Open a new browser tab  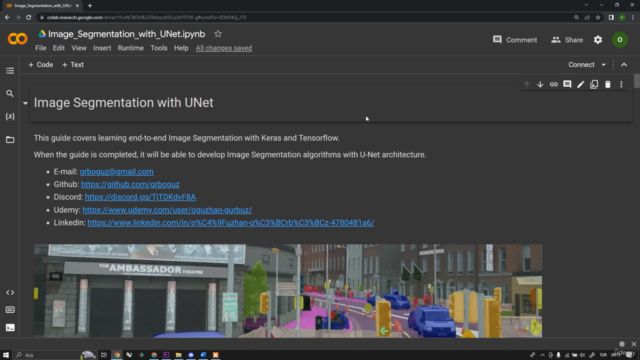click(x=90, y=6)
